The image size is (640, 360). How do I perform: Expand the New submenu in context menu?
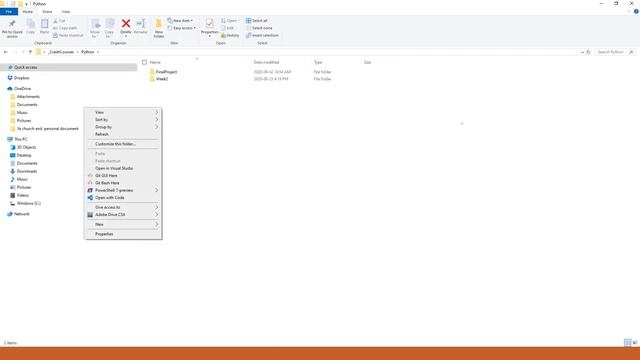point(123,224)
